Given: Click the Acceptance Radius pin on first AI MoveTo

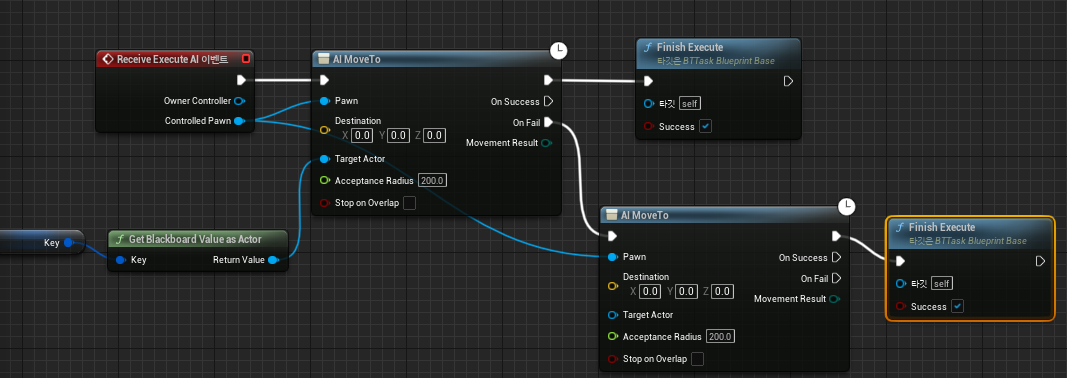Looking at the screenshot, I should click(325, 181).
